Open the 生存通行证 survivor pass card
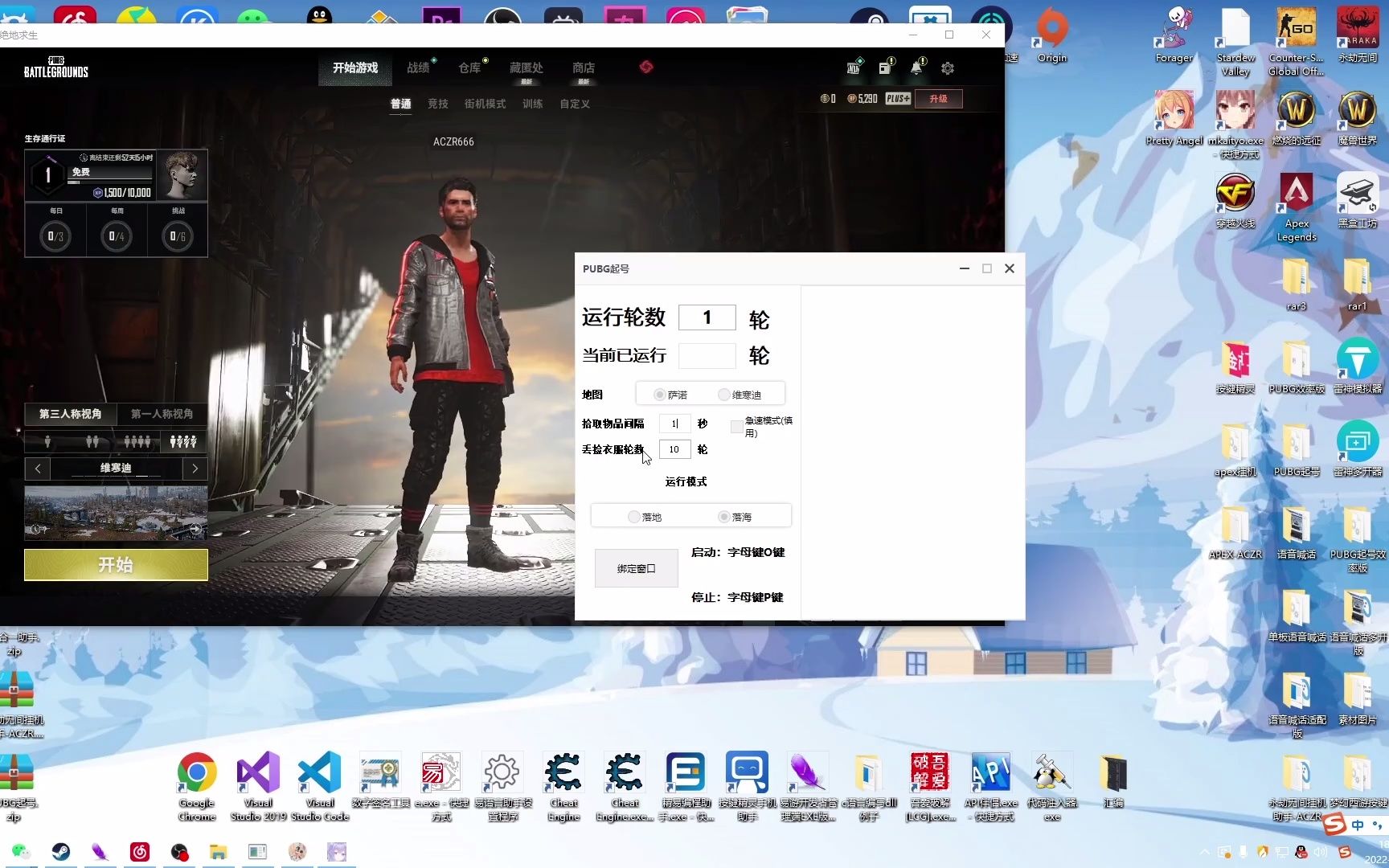1389x868 pixels. tap(116, 174)
